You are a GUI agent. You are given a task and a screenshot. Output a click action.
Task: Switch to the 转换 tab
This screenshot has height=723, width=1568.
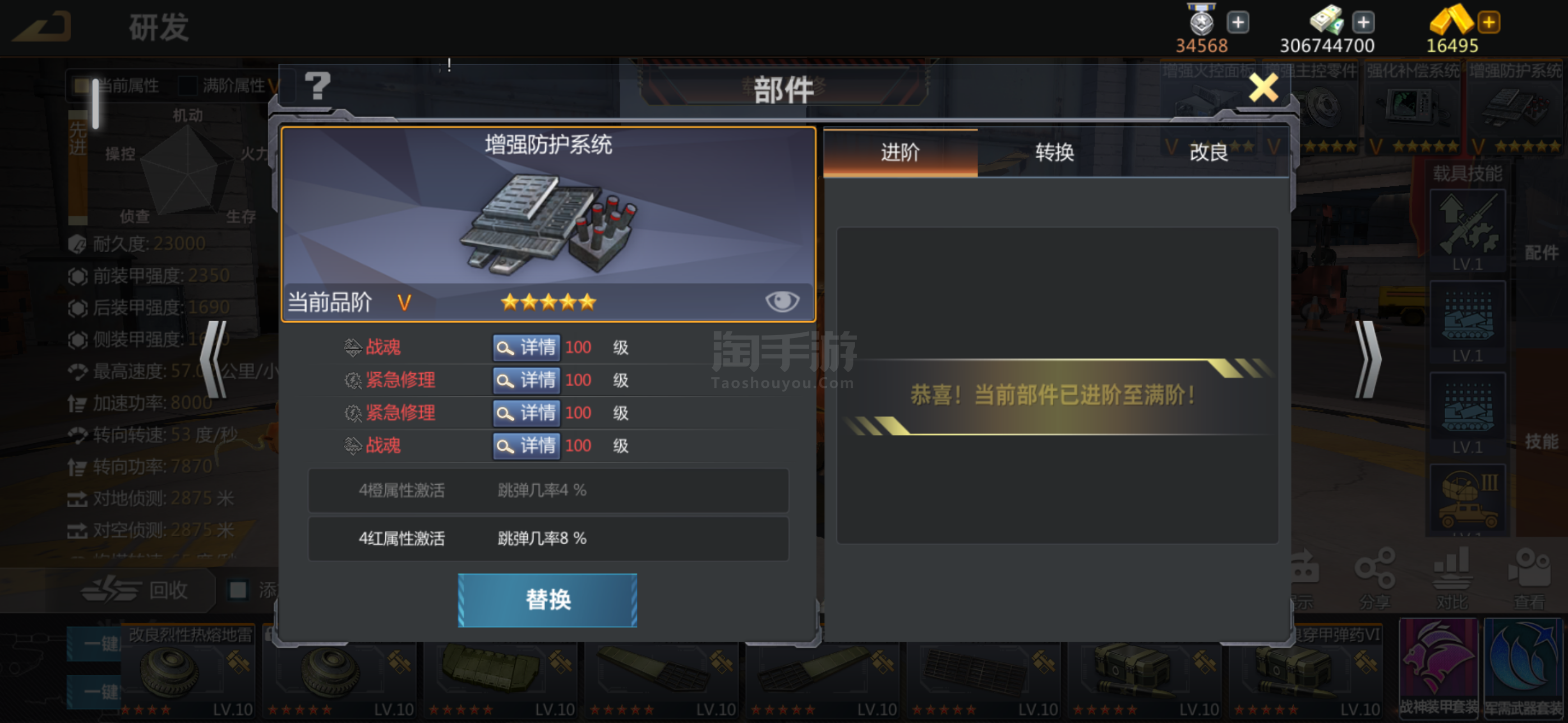click(1054, 152)
